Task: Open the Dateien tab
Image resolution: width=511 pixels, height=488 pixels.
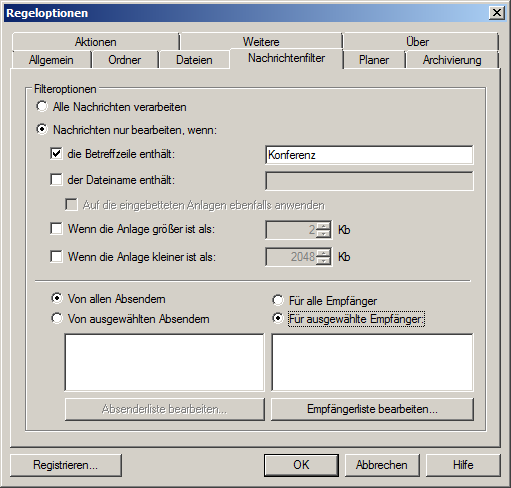Action: click(x=194, y=60)
